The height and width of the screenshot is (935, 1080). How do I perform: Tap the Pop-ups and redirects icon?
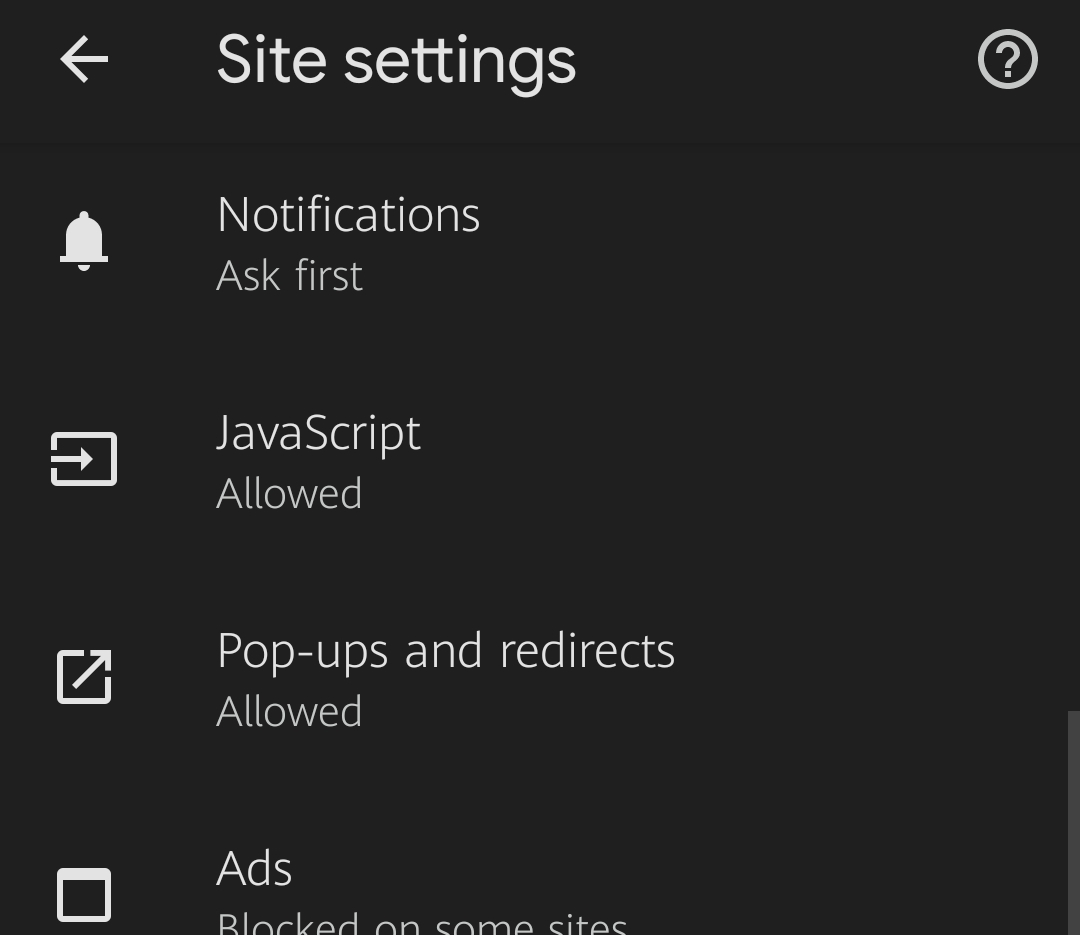[x=84, y=677]
